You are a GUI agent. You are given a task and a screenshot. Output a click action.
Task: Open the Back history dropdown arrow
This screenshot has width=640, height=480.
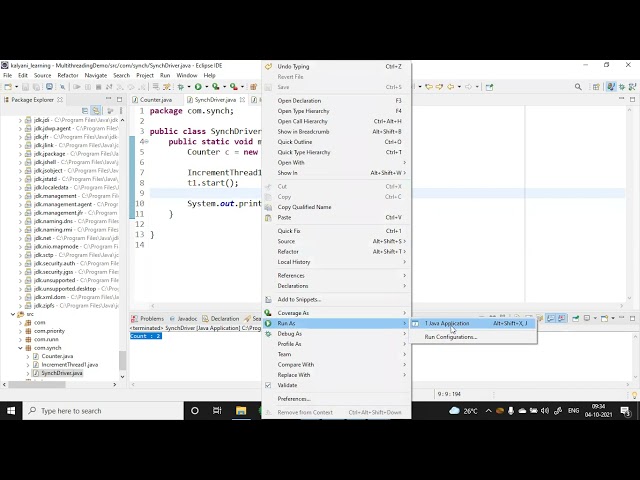coord(459,87)
